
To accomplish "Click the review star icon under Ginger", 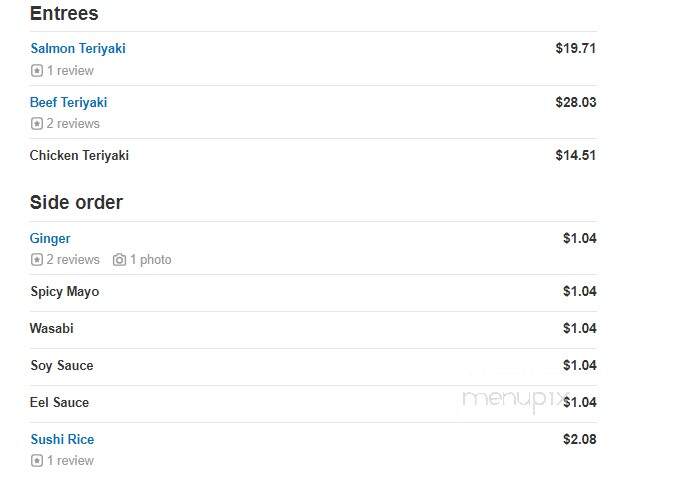I will 37,259.
